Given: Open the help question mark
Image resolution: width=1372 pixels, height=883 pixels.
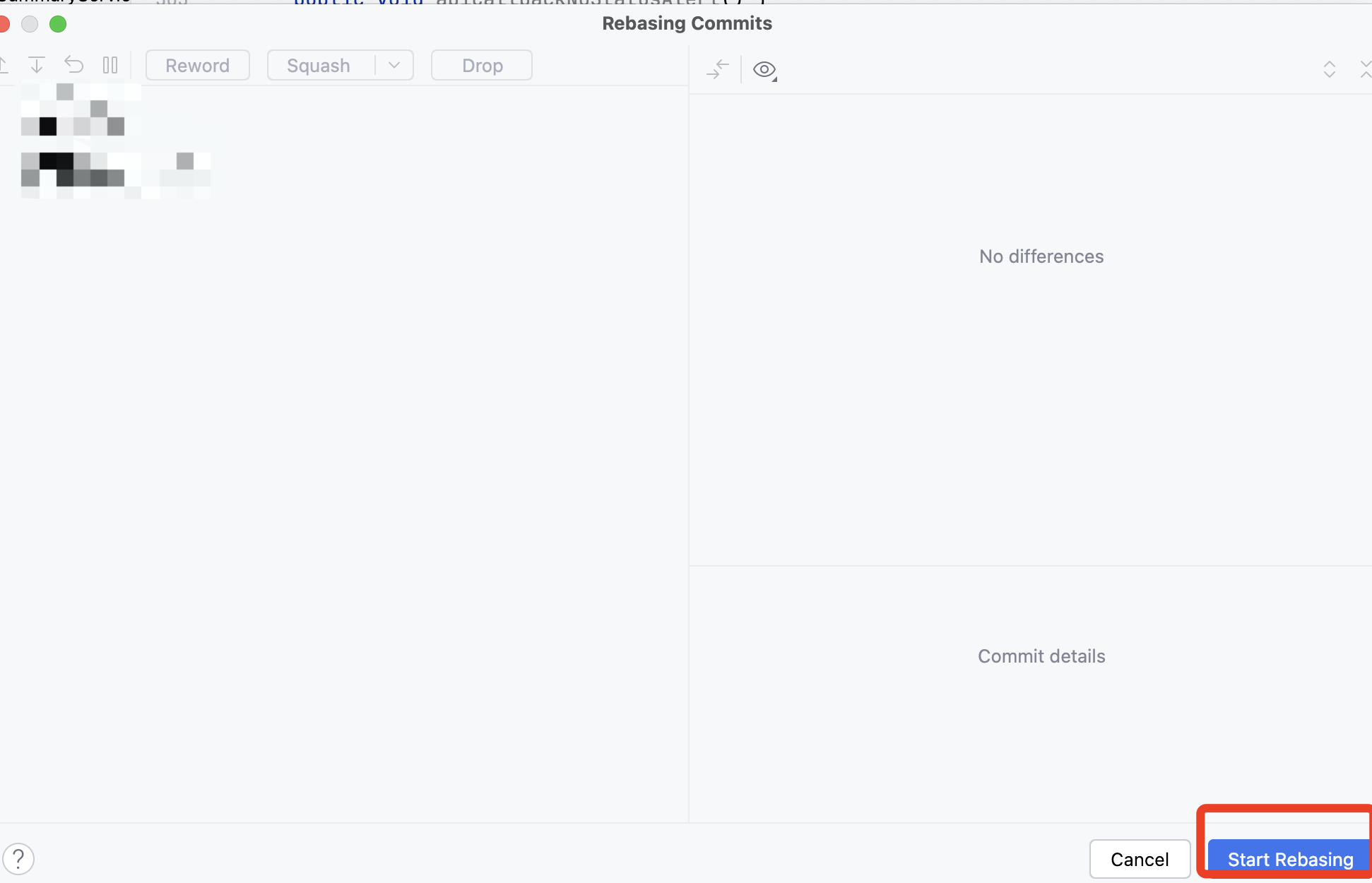Looking at the screenshot, I should coord(18,859).
